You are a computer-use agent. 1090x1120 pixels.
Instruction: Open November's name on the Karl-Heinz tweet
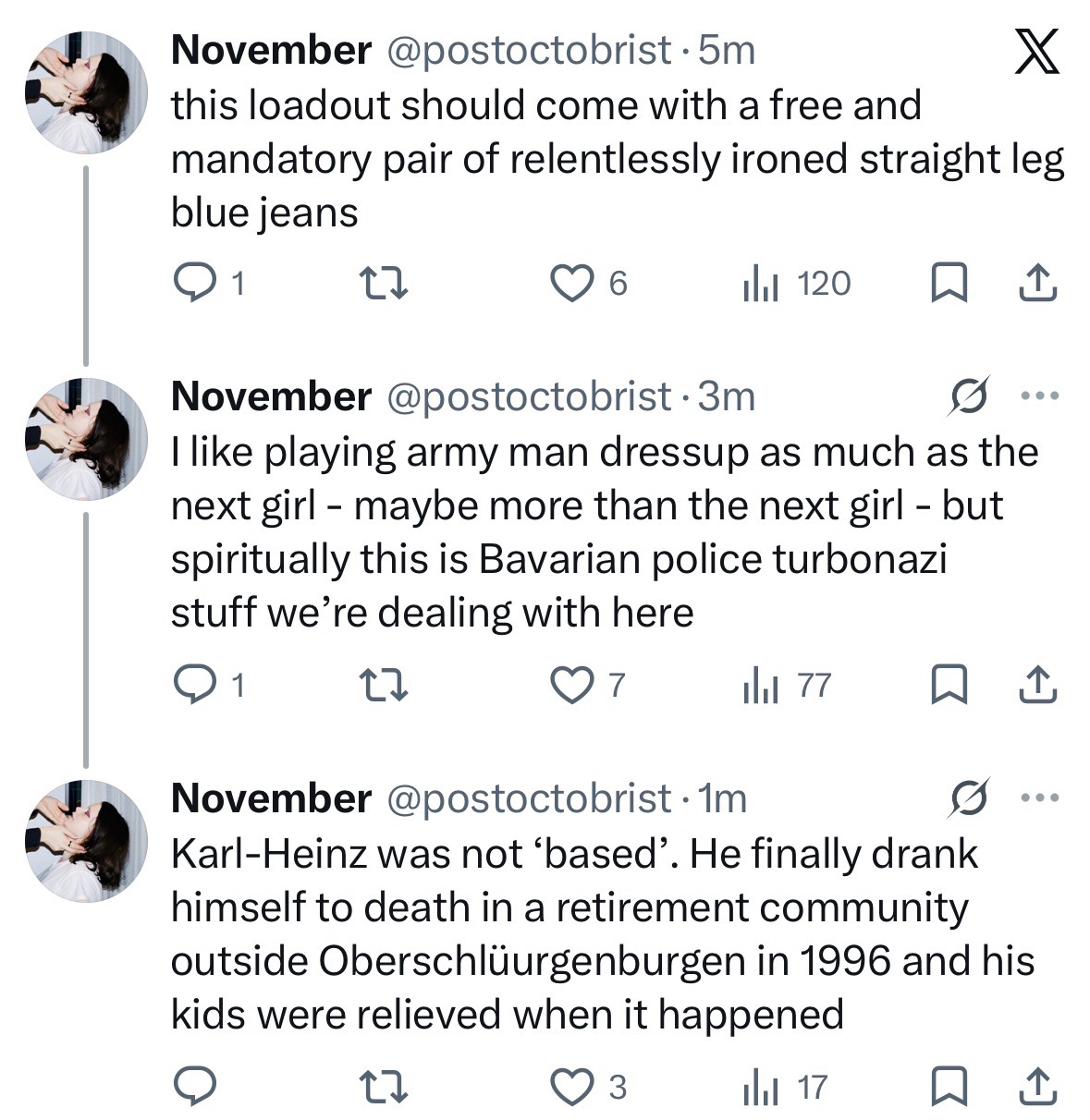271,798
